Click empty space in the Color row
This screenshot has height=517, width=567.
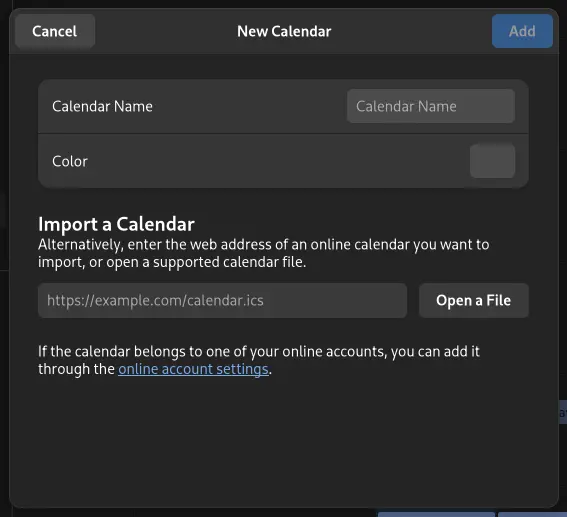[x=278, y=161]
